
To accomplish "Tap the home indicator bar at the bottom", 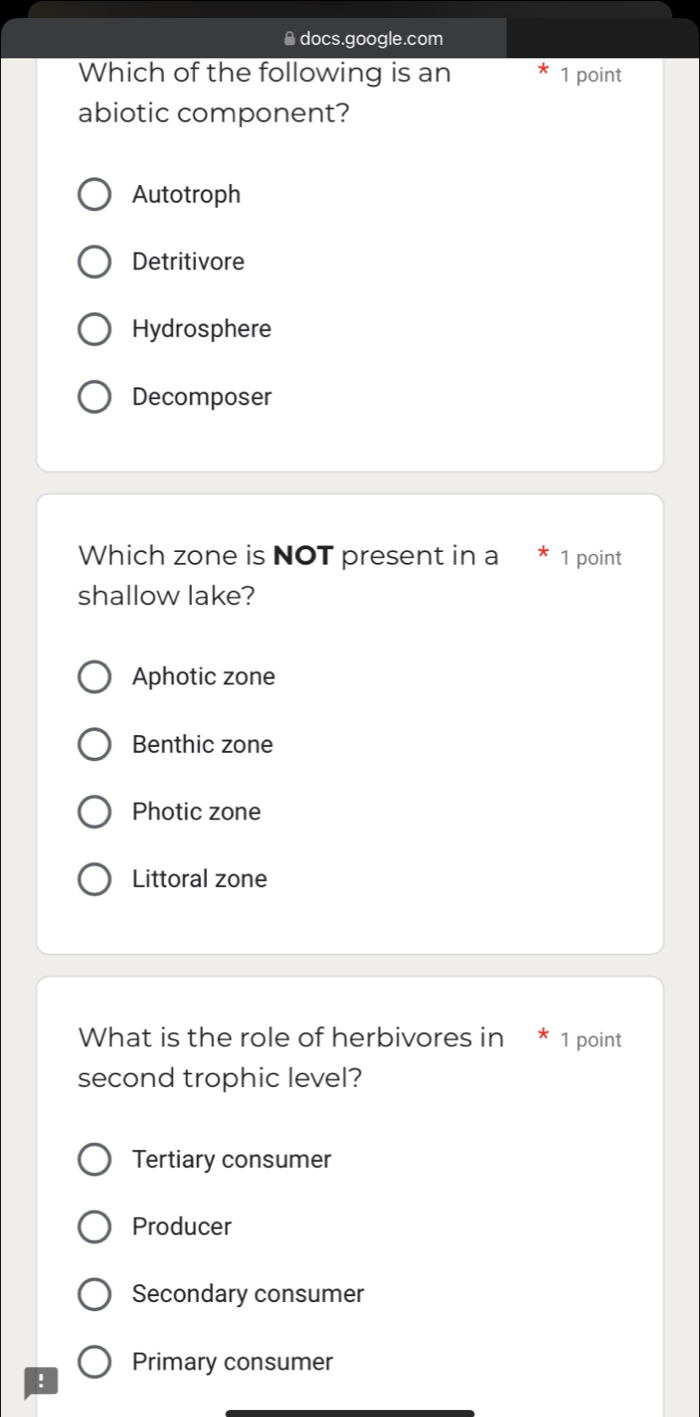I will (350, 1411).
